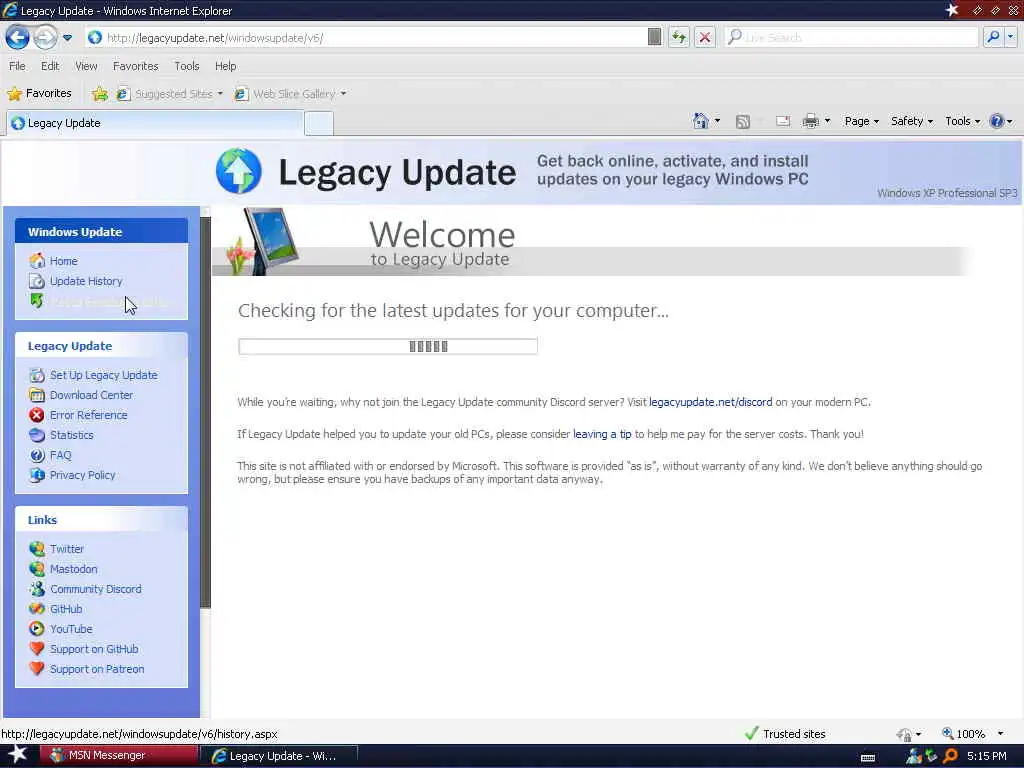Click the Read Mail icon

click(x=783, y=121)
